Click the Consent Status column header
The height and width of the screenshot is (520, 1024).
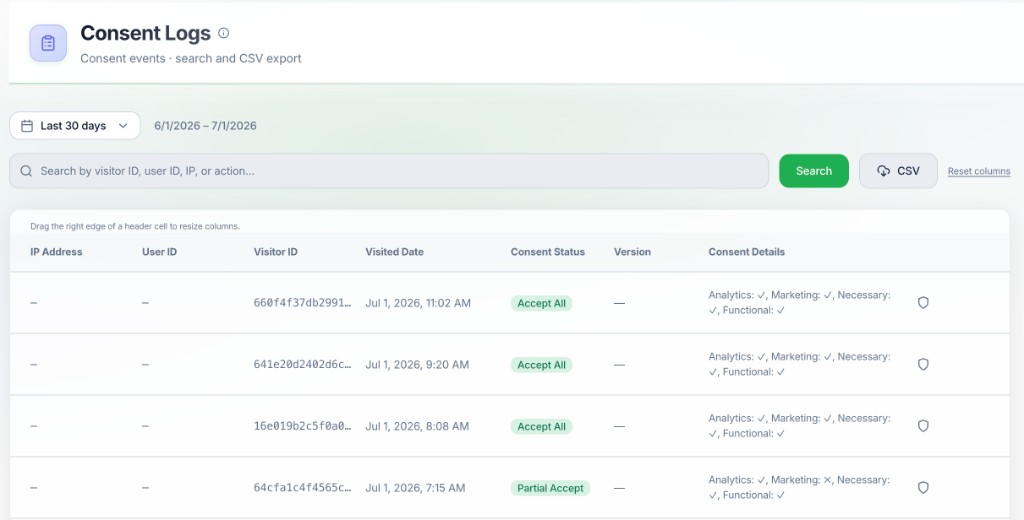click(x=547, y=252)
